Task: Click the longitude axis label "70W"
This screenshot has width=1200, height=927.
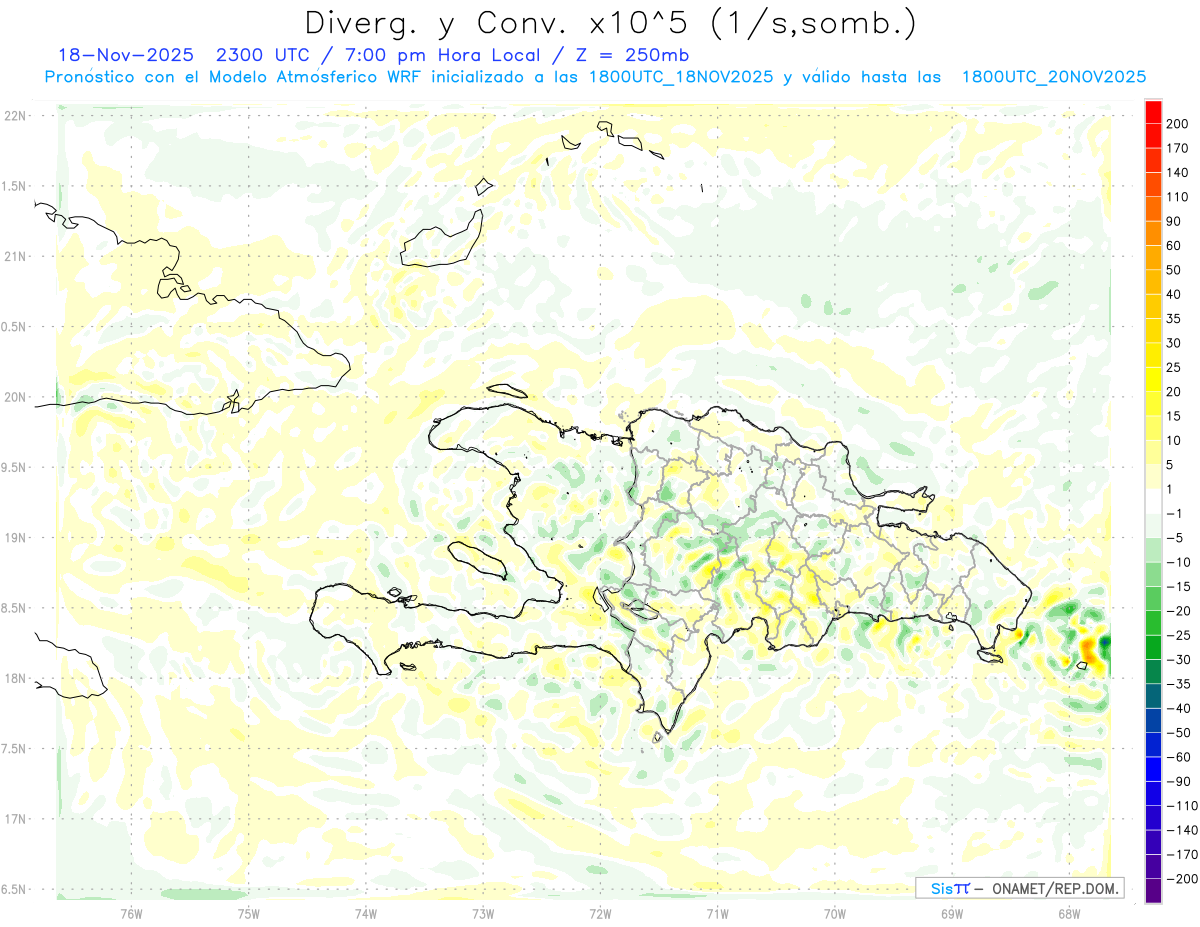Action: click(835, 913)
